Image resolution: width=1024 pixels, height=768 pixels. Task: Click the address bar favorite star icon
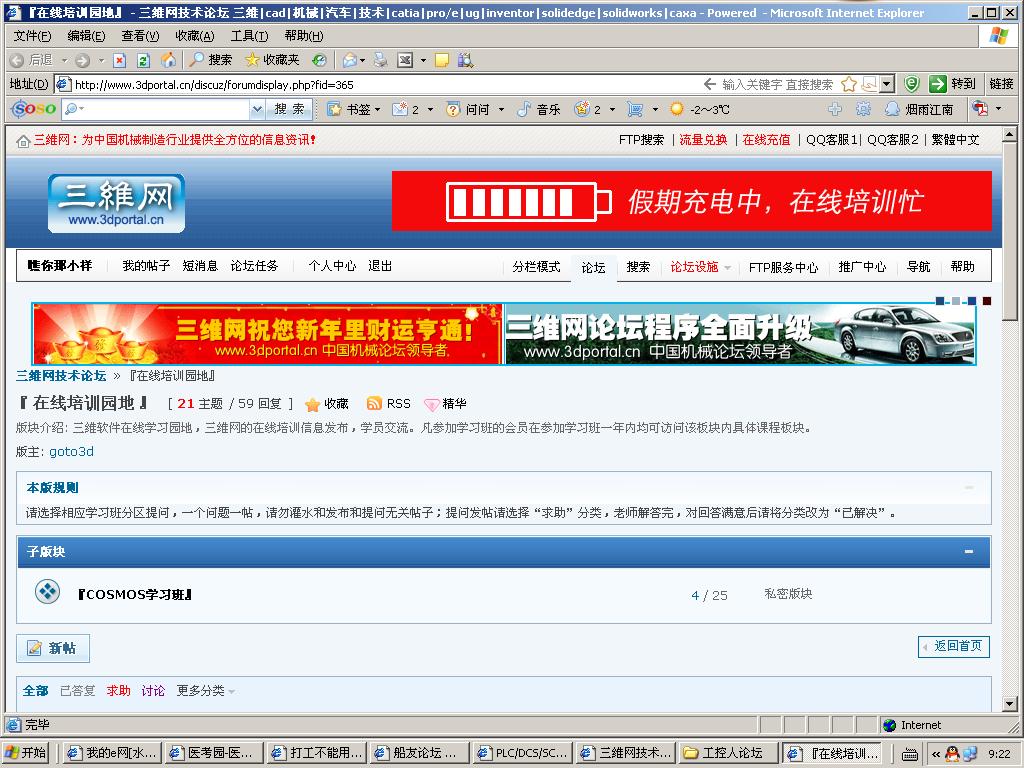click(x=849, y=84)
